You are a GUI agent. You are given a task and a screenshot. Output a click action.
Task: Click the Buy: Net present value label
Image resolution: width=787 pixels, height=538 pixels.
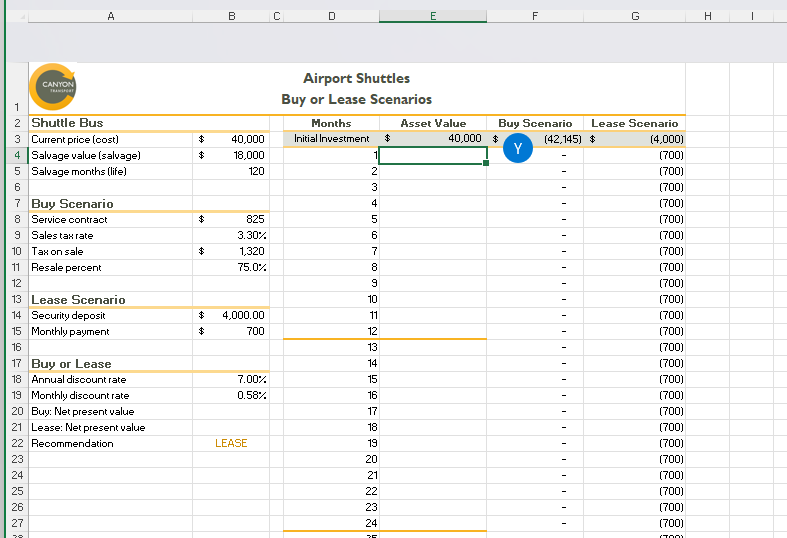(82, 411)
